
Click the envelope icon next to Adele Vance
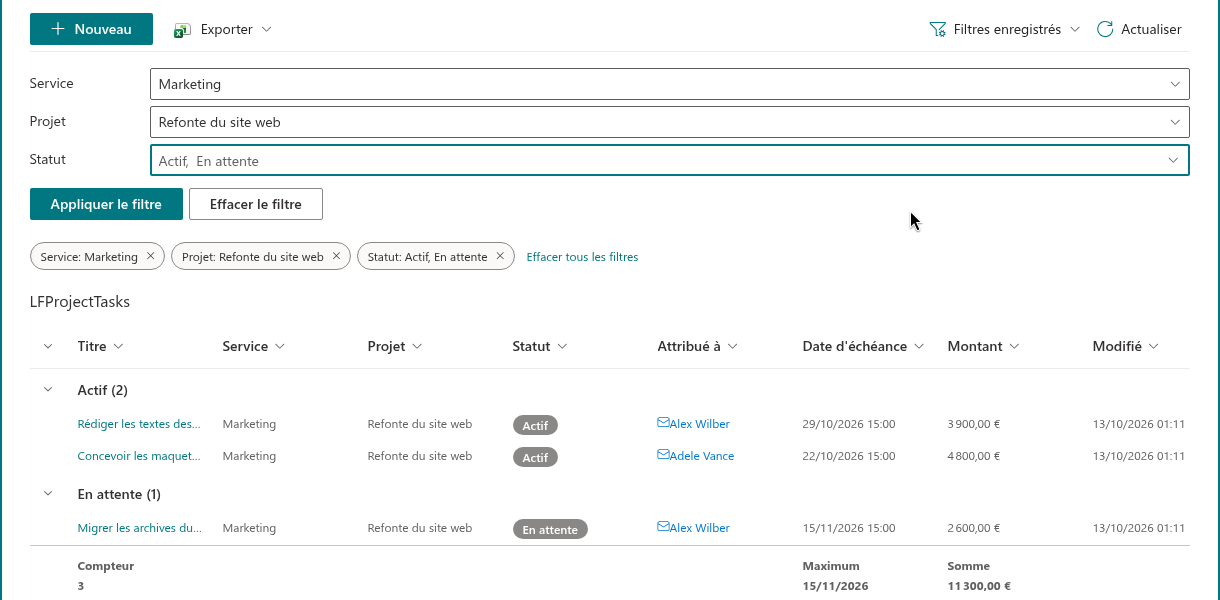pyautogui.click(x=663, y=455)
